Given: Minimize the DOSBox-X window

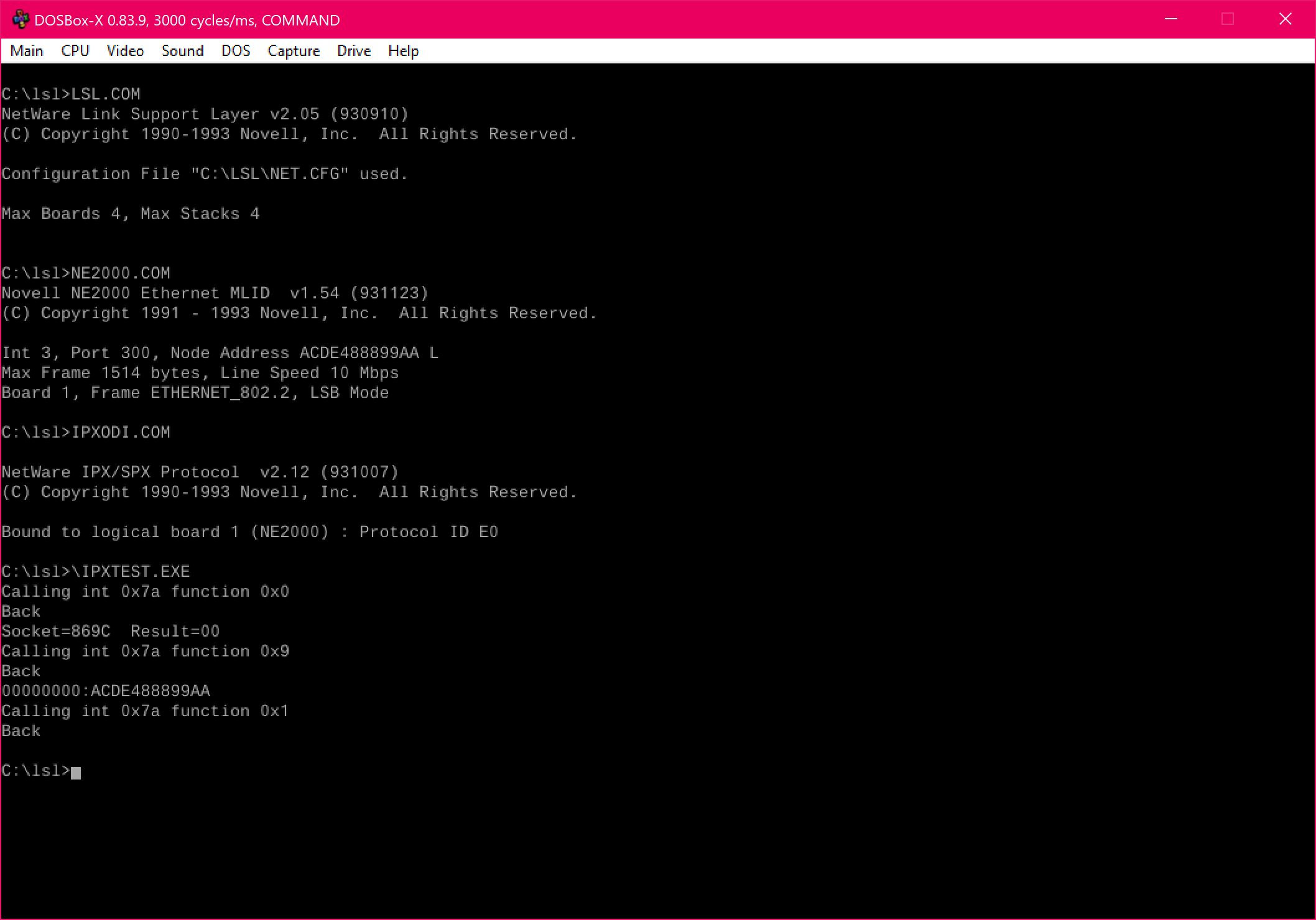Looking at the screenshot, I should pyautogui.click(x=1171, y=19).
